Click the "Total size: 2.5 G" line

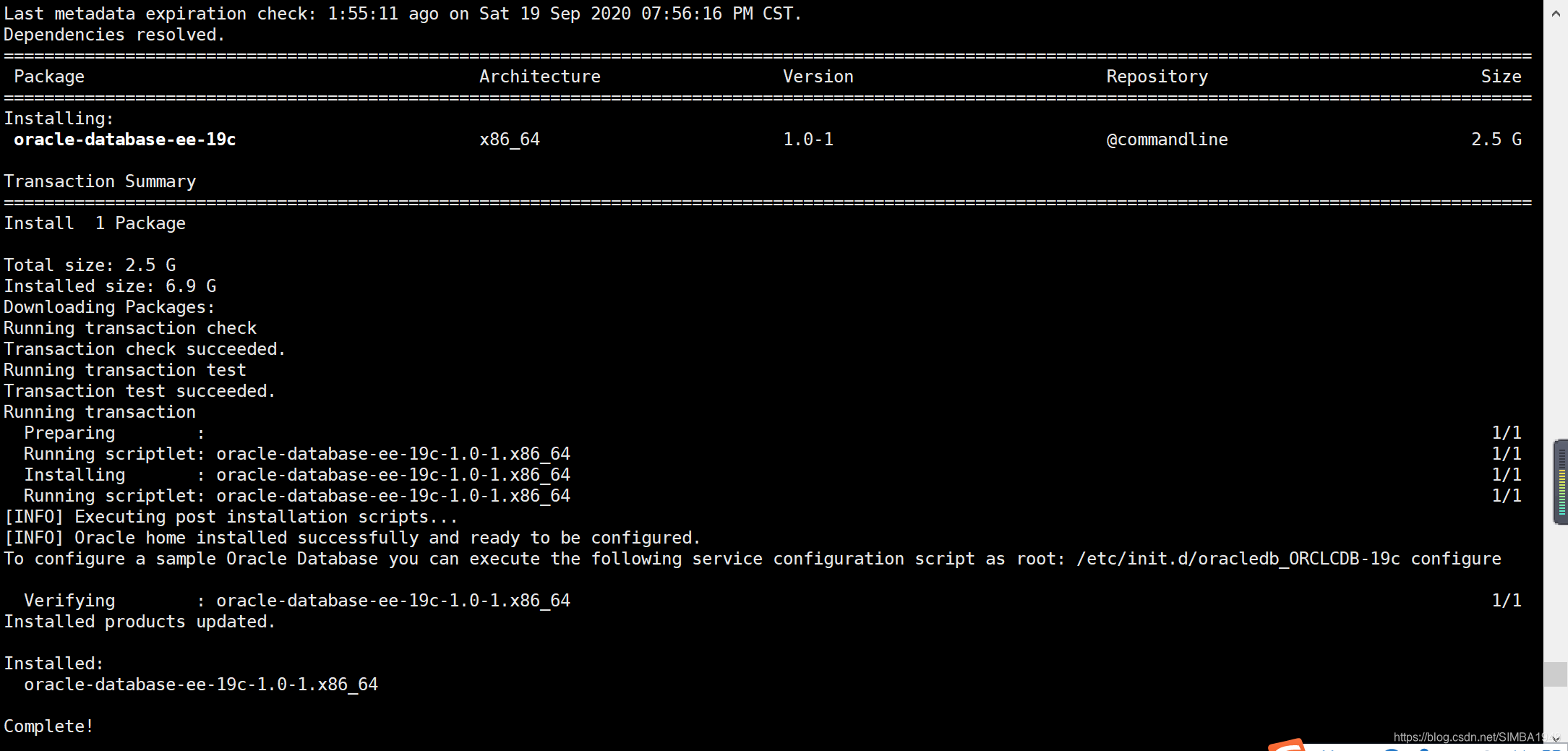[90, 265]
